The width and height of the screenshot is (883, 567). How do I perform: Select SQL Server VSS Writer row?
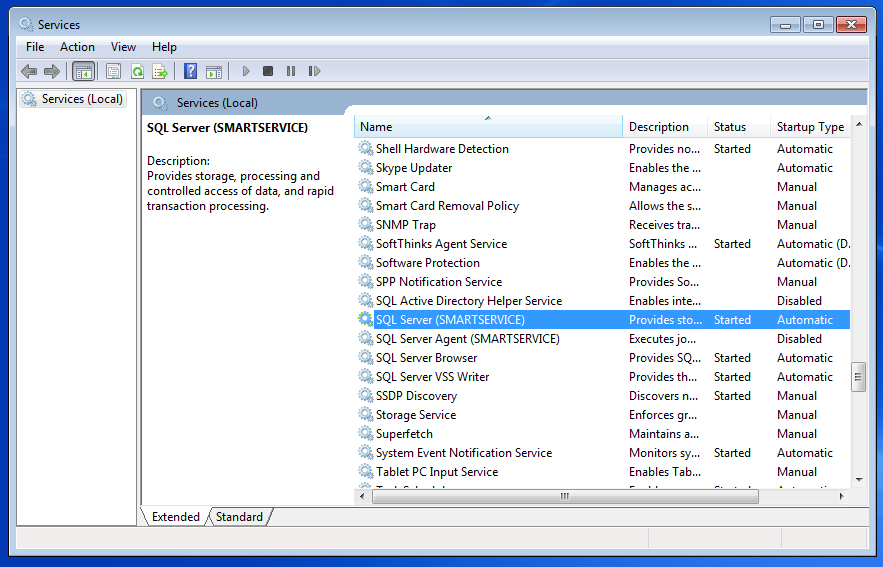point(603,377)
